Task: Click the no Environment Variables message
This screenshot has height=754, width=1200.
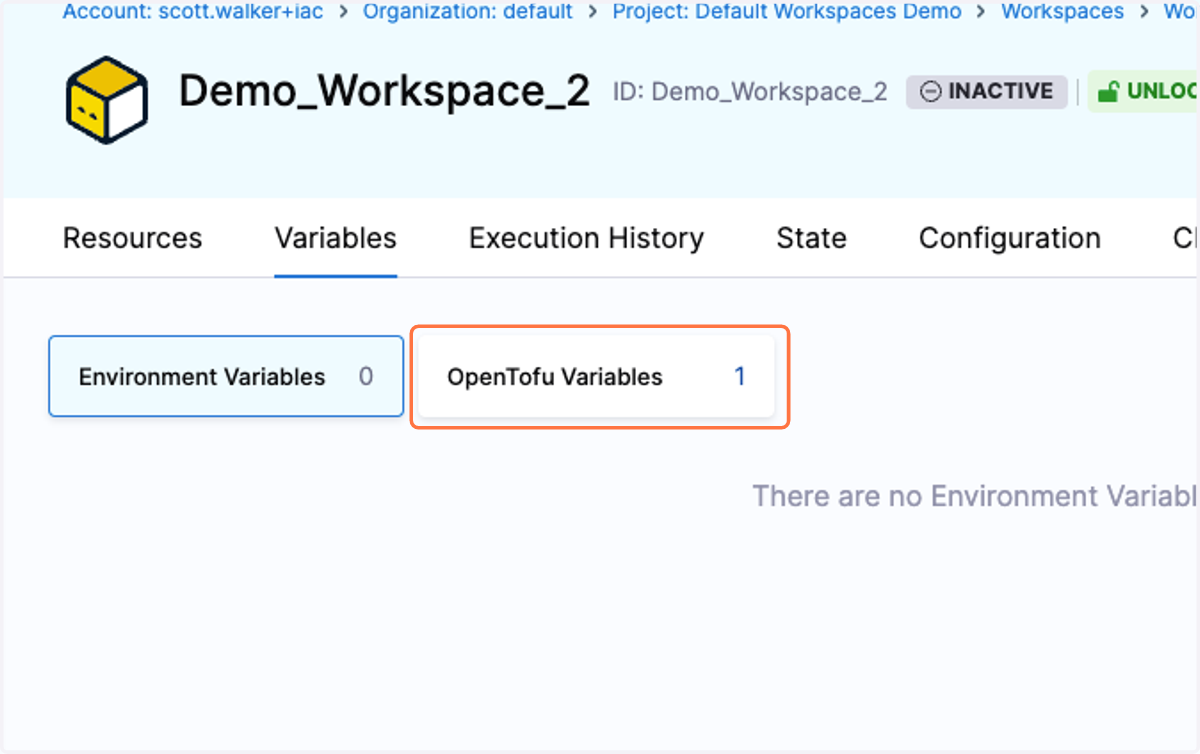Action: (x=976, y=496)
